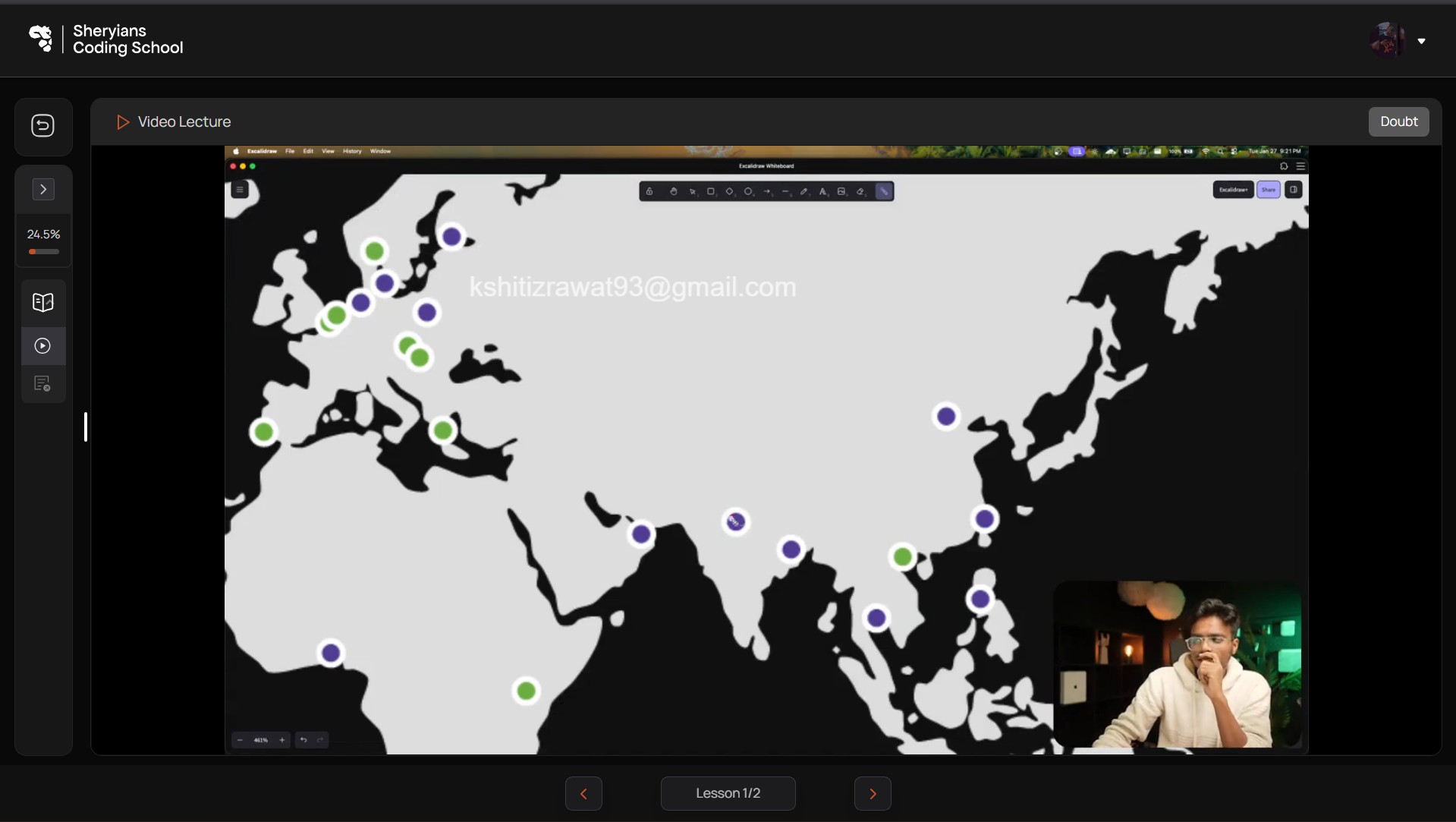Toggle the Excalidraw library sidebar icon
The image size is (1456, 822).
(x=1294, y=190)
